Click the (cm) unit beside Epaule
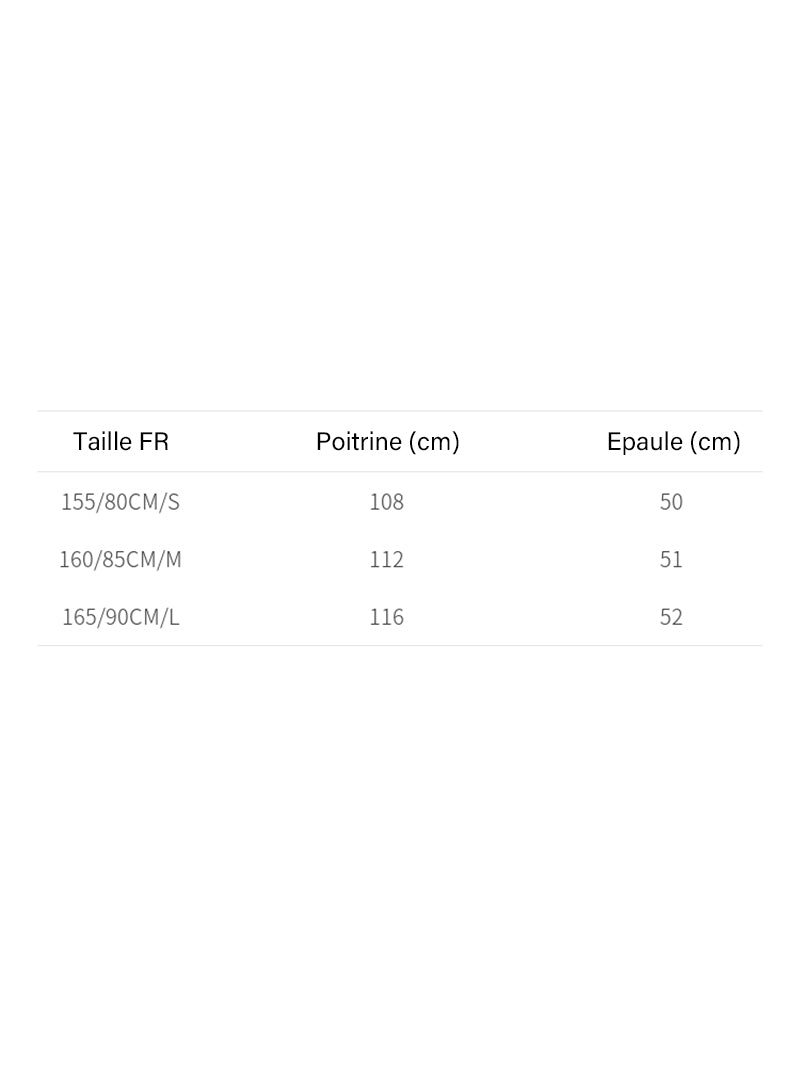 717,442
